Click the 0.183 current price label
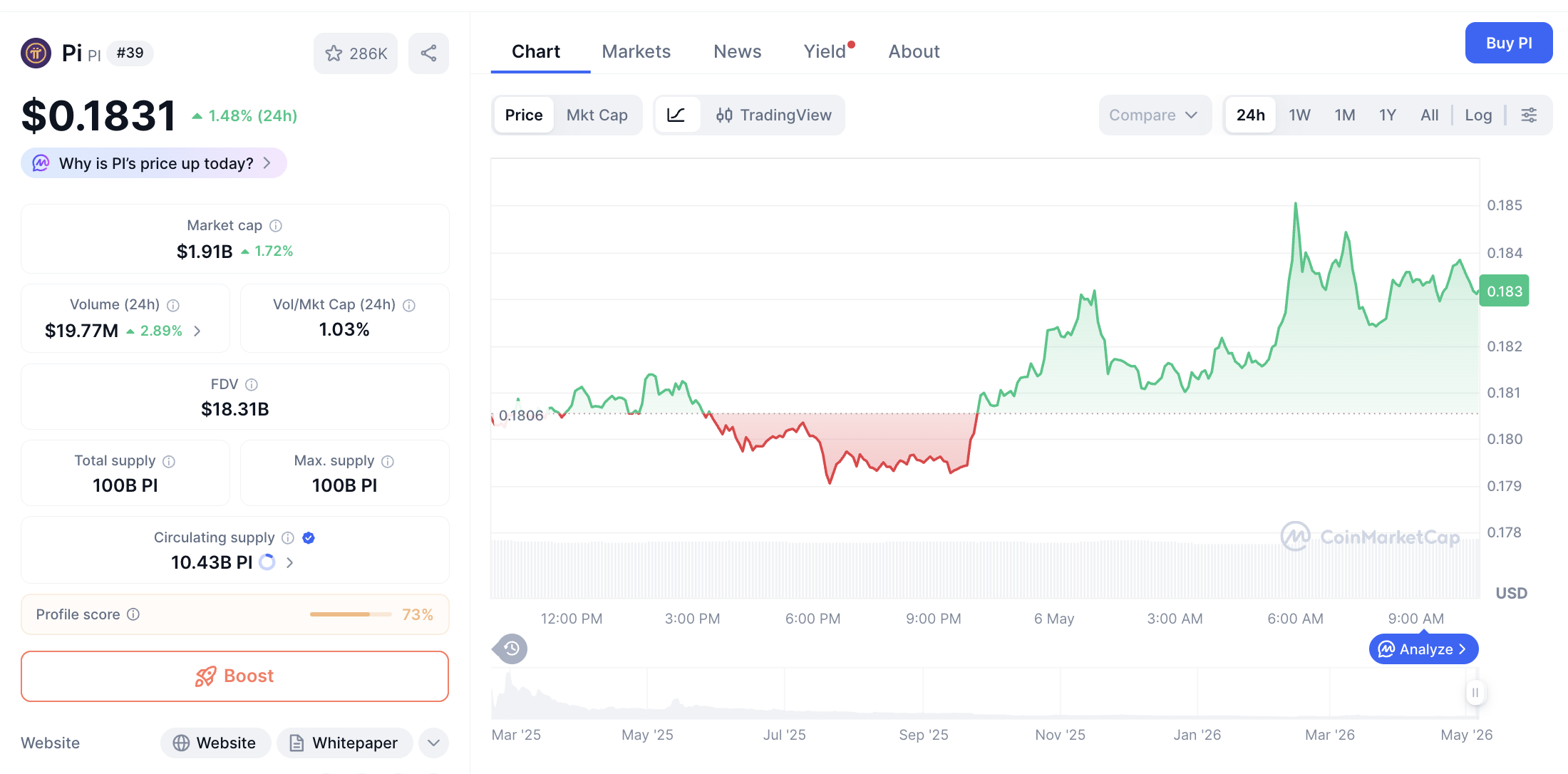This screenshot has height=774, width=1568. click(1504, 291)
